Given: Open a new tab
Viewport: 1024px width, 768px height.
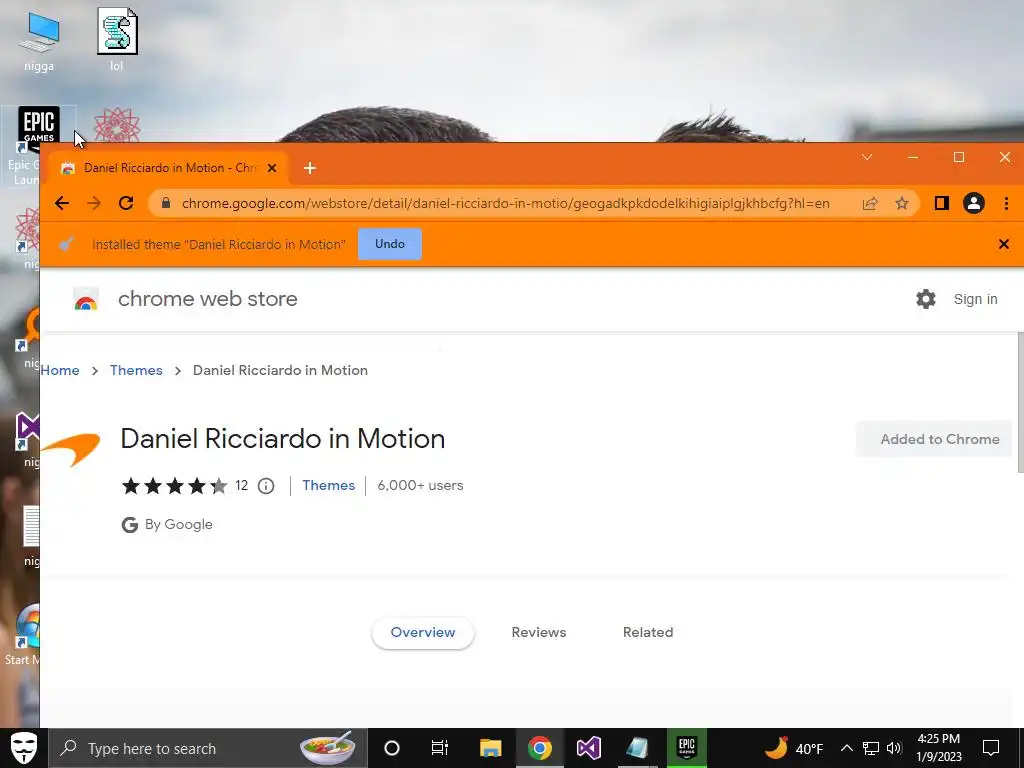Looking at the screenshot, I should 310,168.
